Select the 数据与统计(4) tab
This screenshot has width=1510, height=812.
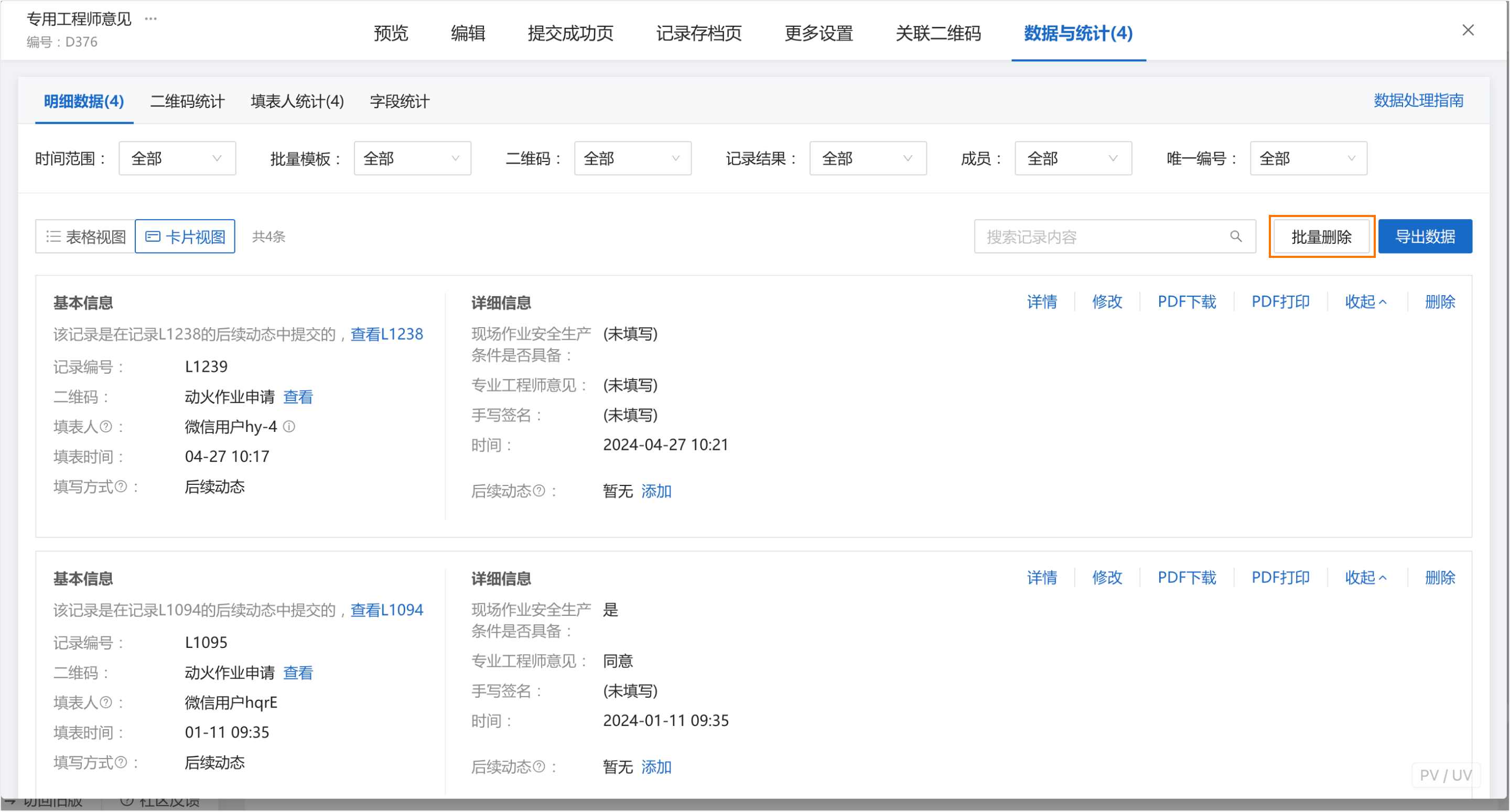click(1078, 34)
